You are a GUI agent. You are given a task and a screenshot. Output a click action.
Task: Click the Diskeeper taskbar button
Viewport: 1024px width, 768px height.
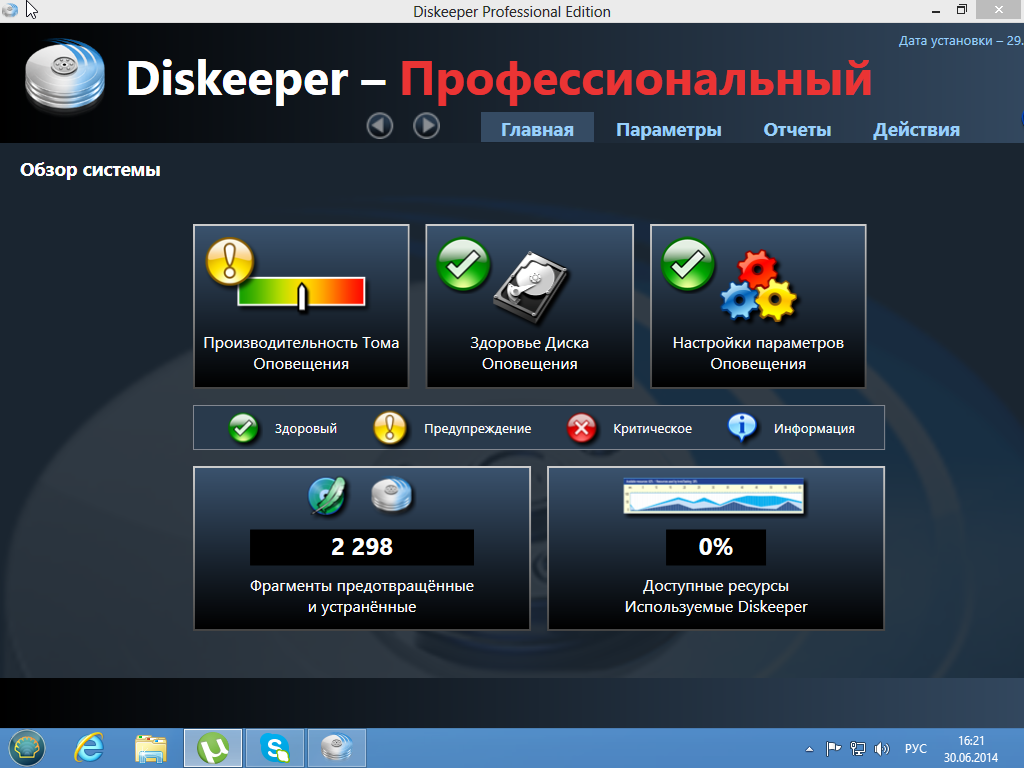tap(337, 748)
